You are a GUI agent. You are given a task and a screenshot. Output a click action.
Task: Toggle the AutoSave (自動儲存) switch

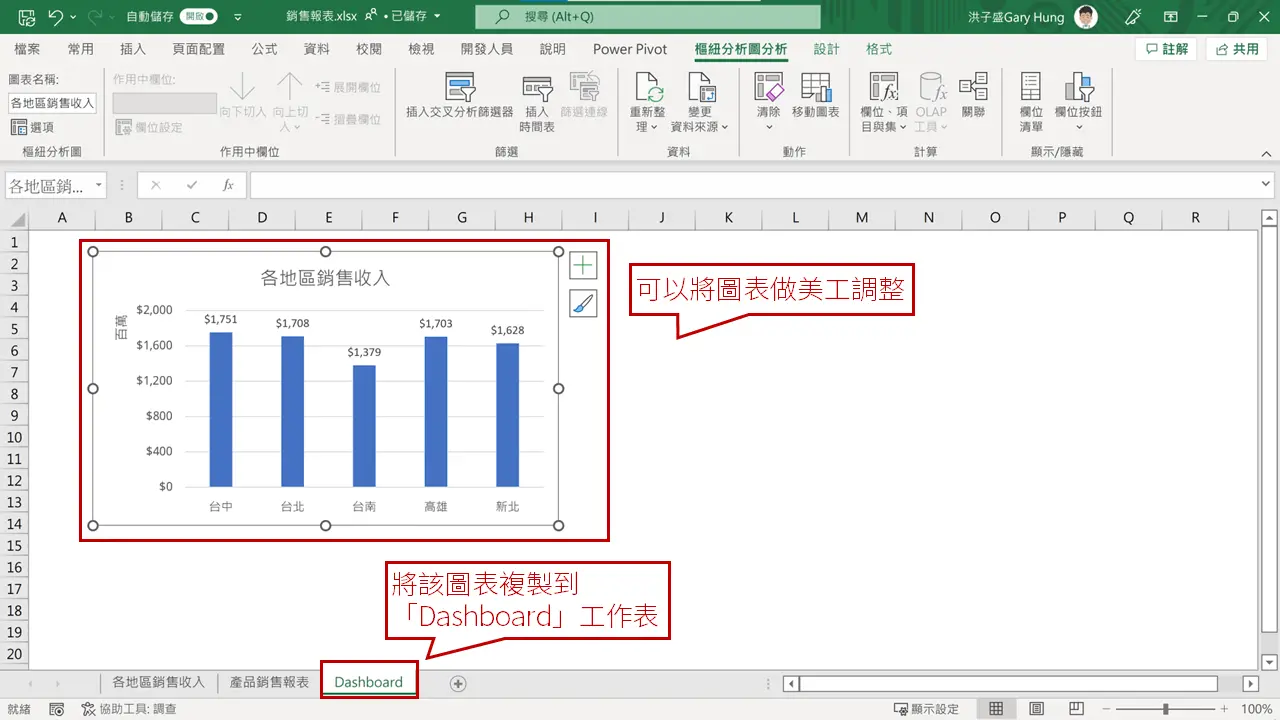tap(199, 17)
